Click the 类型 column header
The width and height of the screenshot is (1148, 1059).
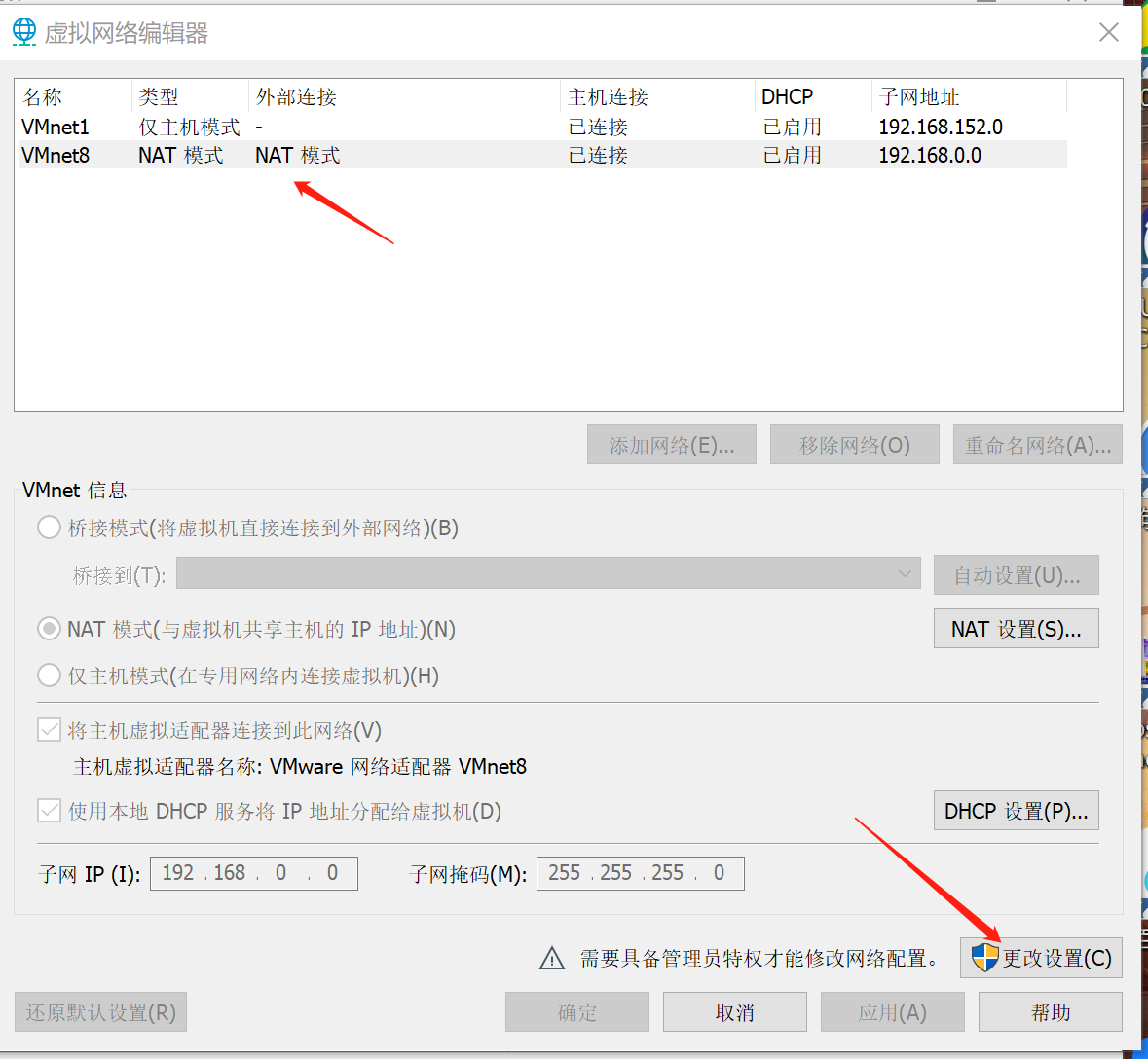[x=190, y=96]
